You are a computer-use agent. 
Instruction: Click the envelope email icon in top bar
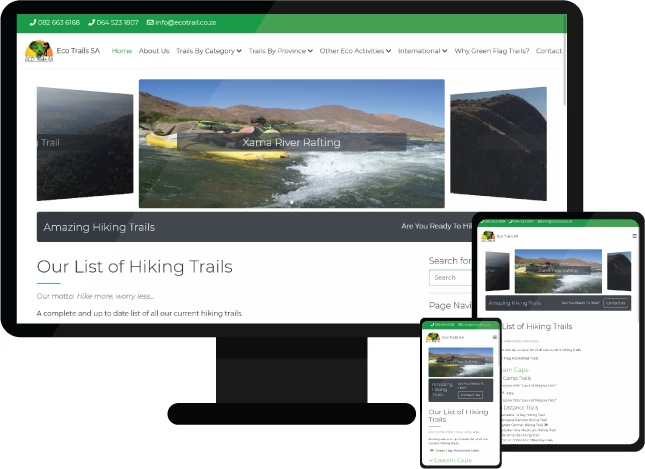coord(150,22)
